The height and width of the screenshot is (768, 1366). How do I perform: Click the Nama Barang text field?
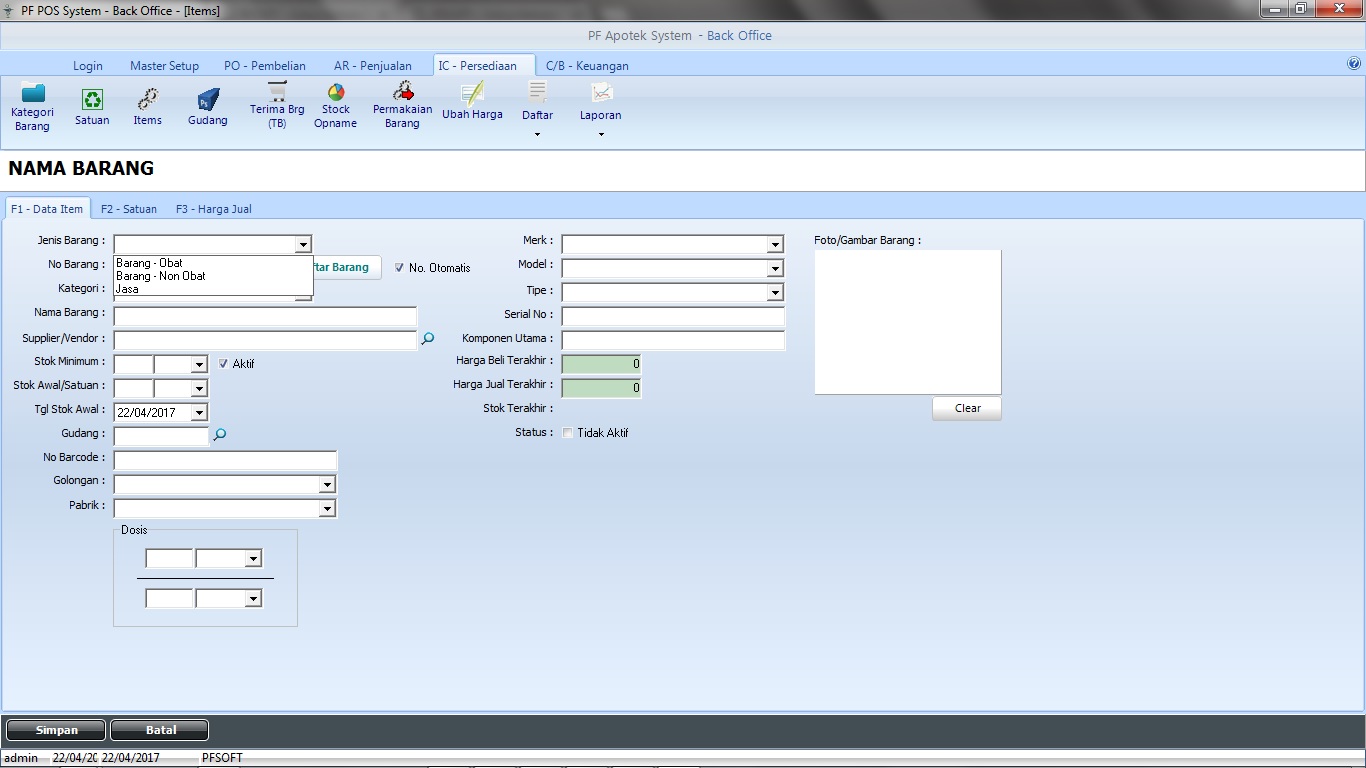click(x=265, y=317)
